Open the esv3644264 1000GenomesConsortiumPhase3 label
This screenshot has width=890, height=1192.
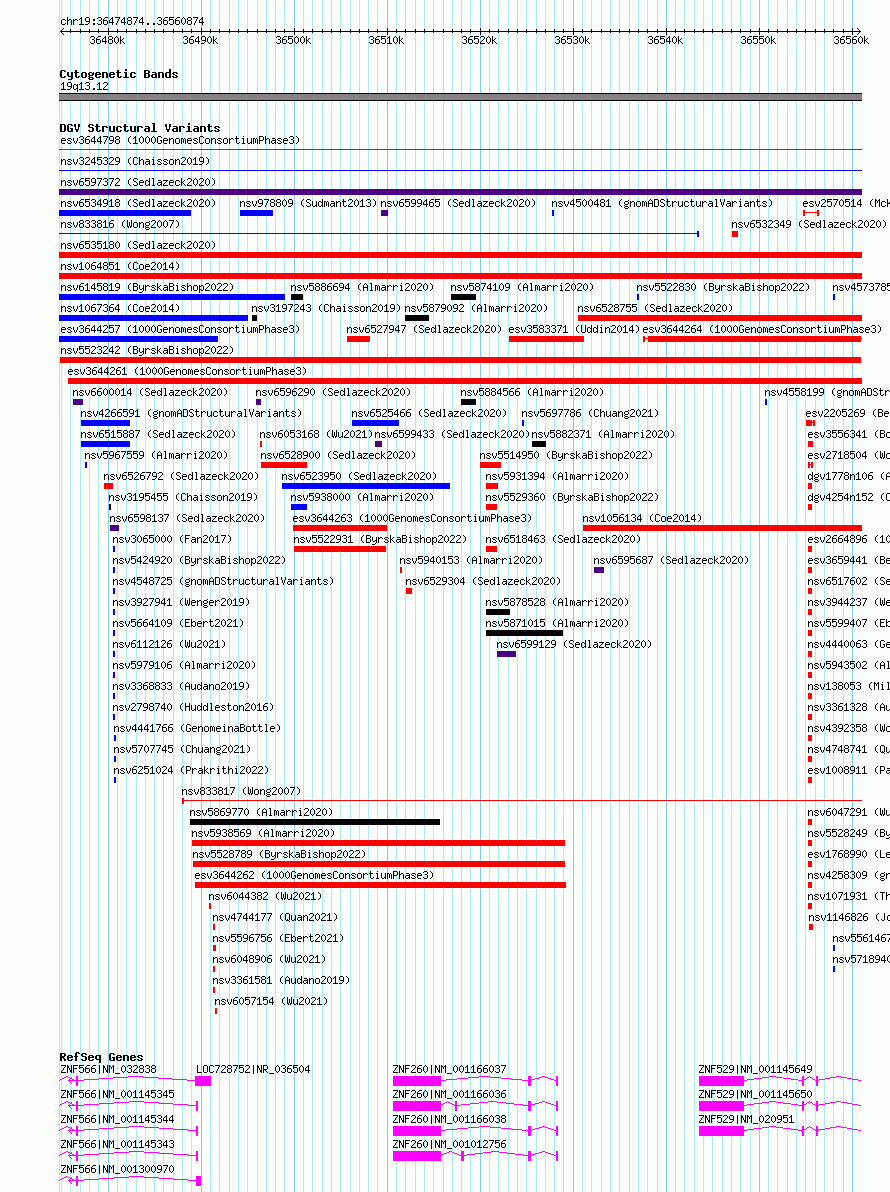pyautogui.click(x=762, y=329)
